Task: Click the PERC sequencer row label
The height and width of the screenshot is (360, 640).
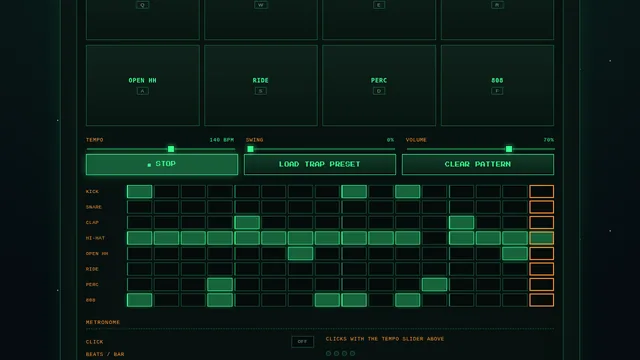Action: click(92, 284)
